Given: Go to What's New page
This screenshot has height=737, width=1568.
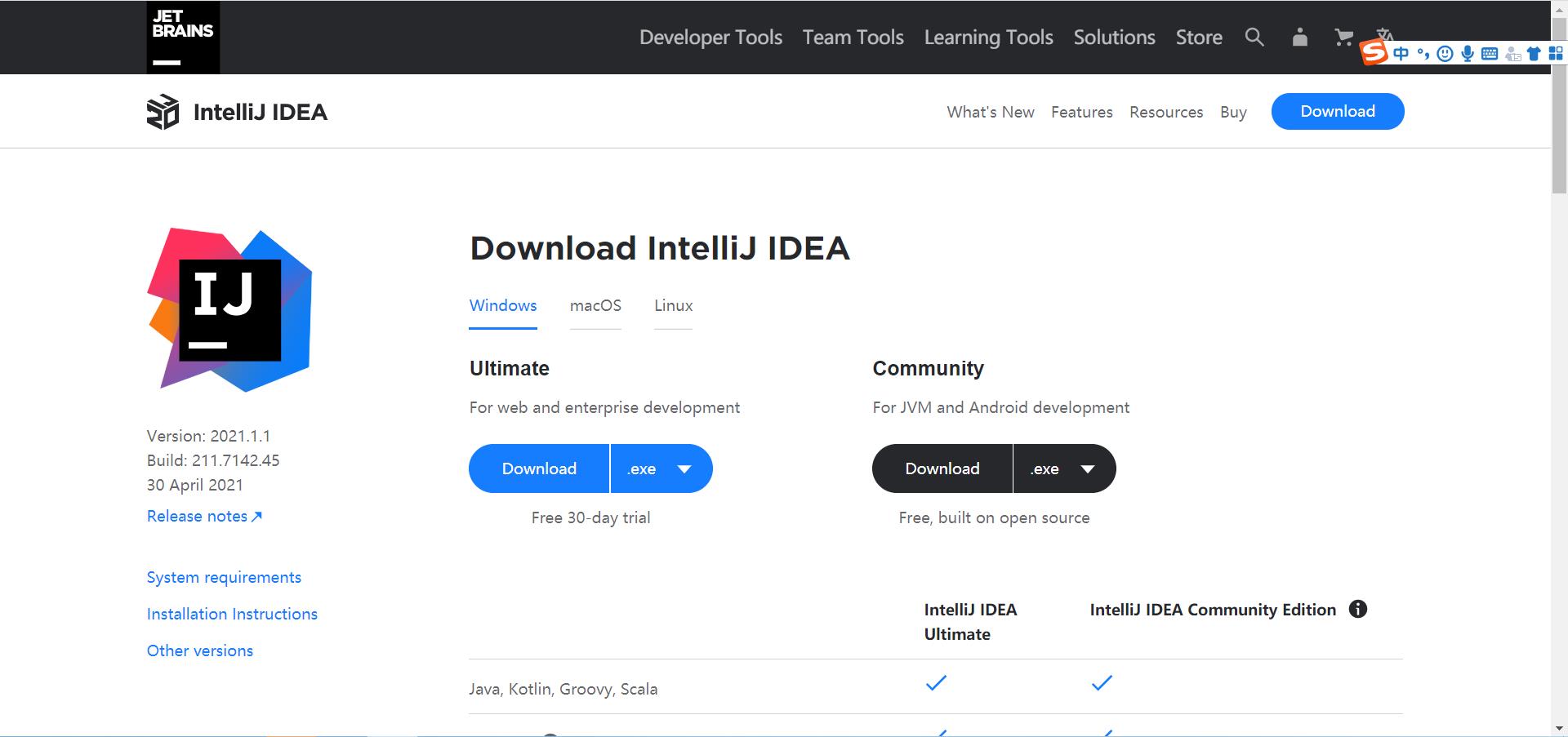Looking at the screenshot, I should tap(991, 112).
